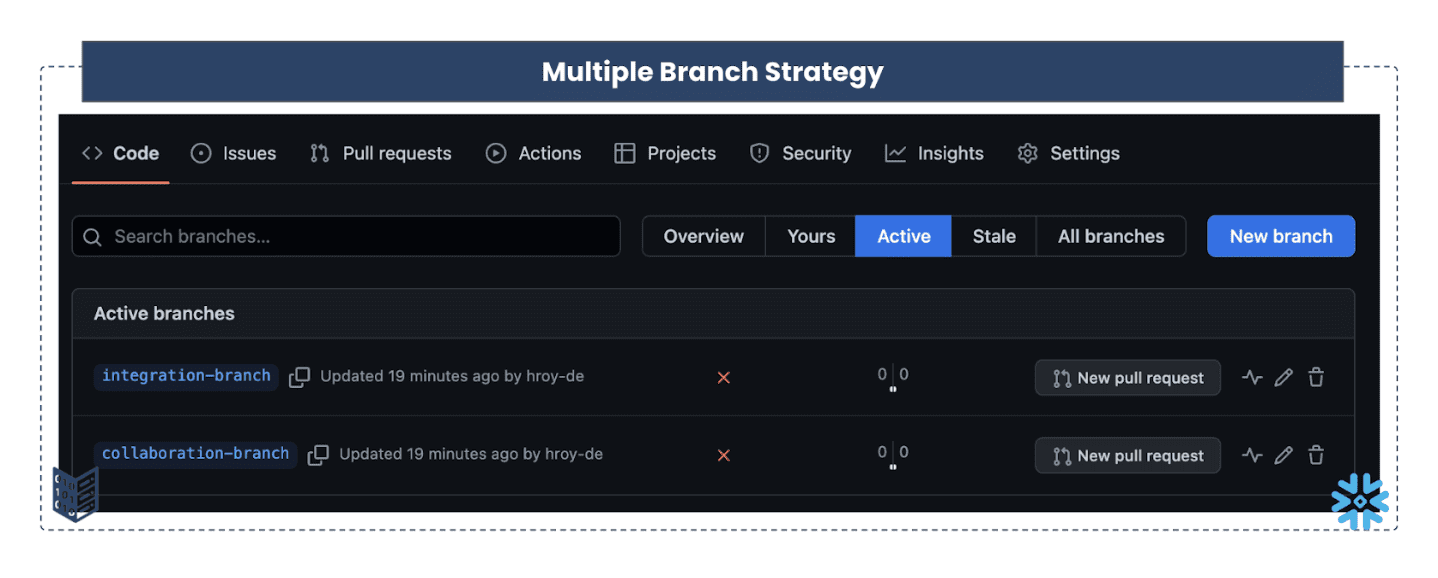
Task: View activity for integration-branch
Action: coord(1252,378)
